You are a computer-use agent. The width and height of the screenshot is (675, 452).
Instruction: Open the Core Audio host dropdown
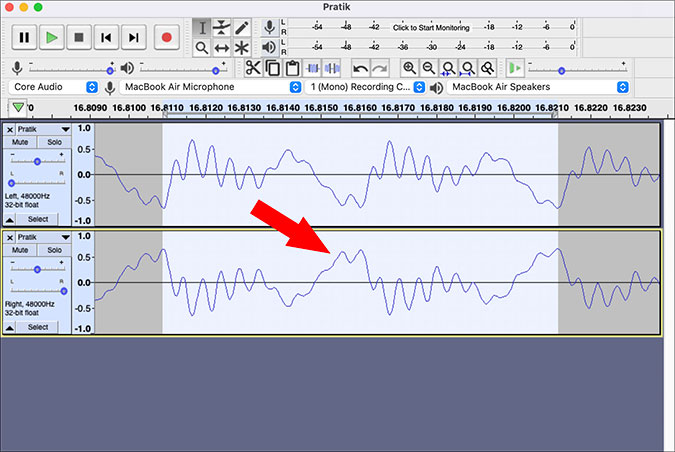54,87
